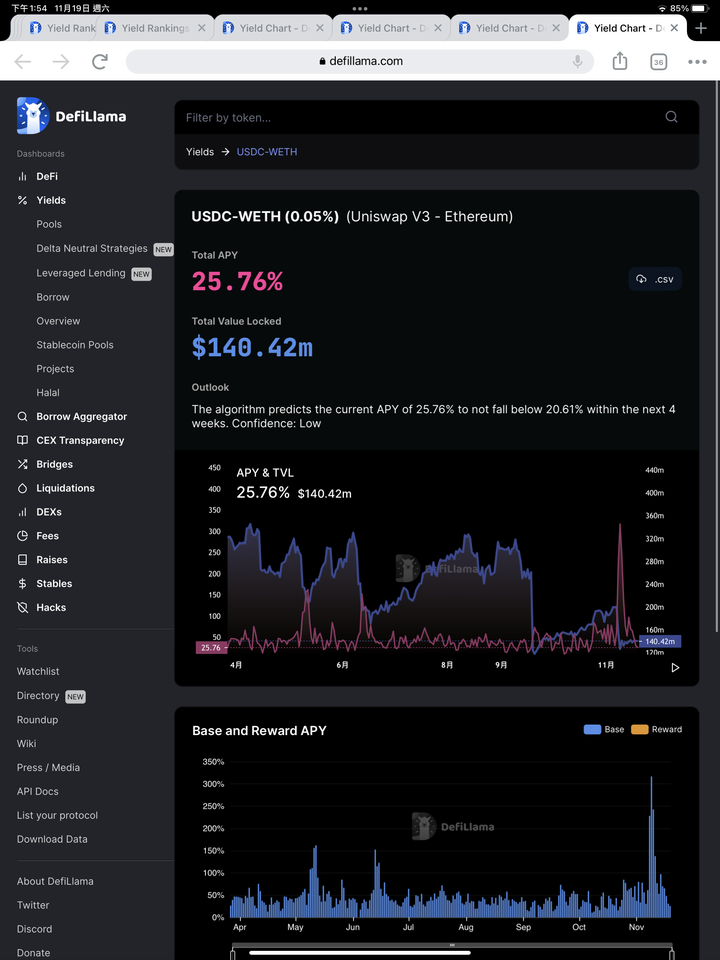Open the tab count switcher showing 36
The image size is (720, 960).
coord(658,62)
